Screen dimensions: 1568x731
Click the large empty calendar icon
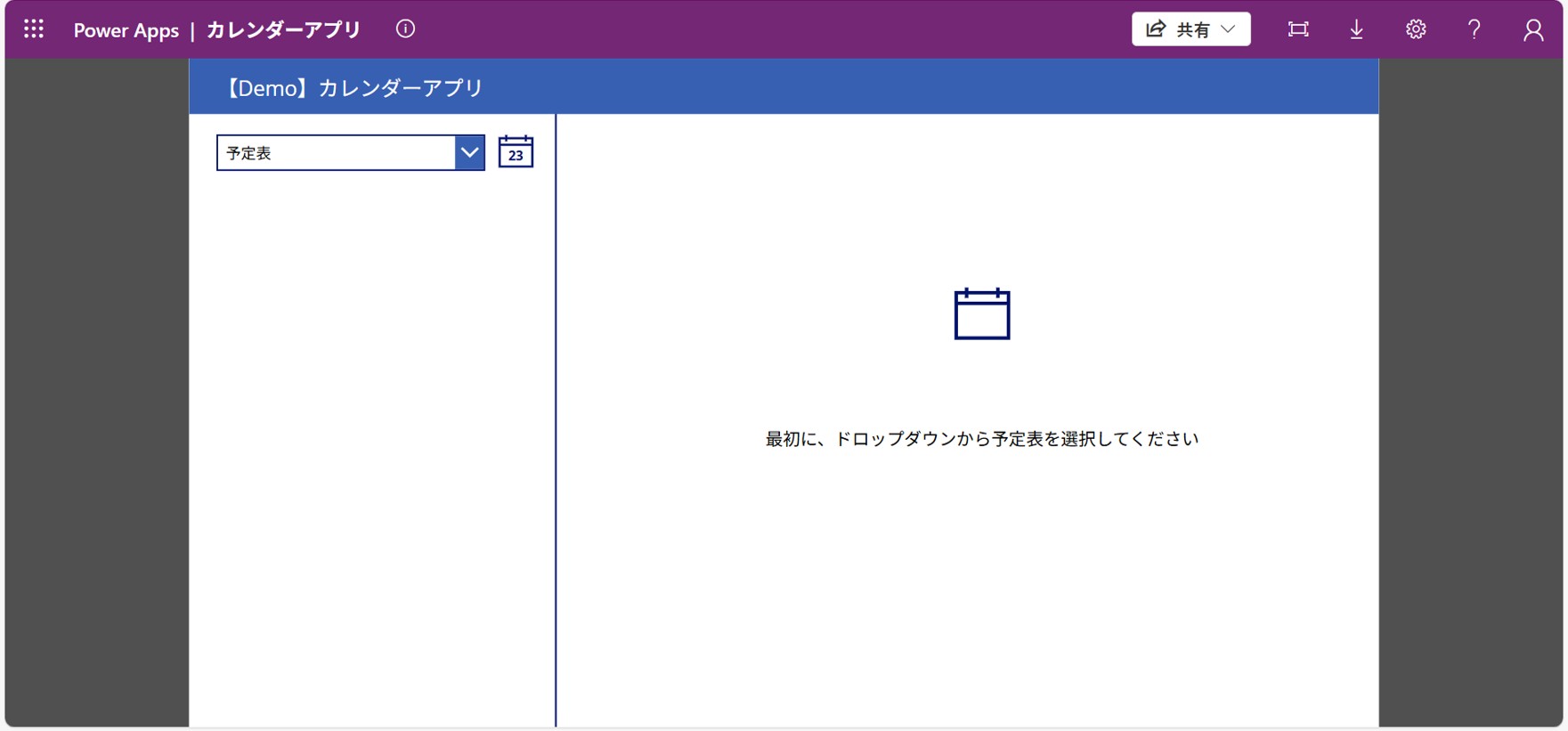coord(981,314)
